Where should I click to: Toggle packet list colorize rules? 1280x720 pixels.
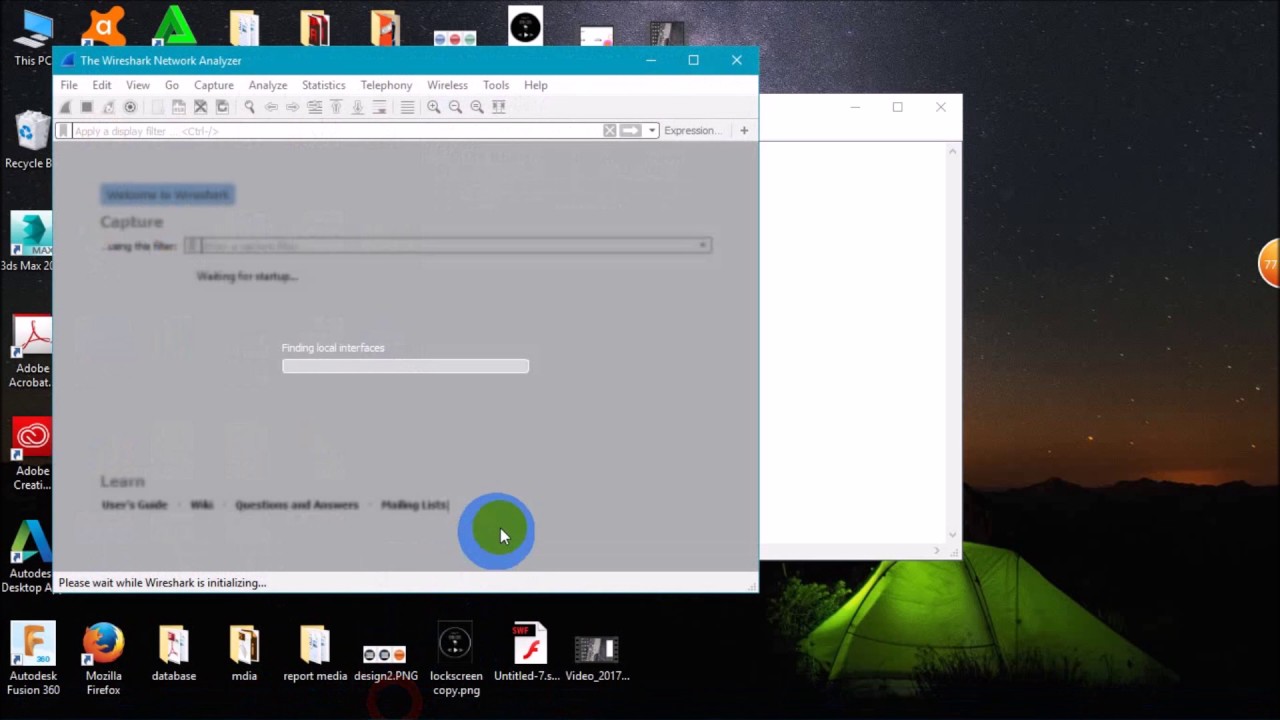pos(407,107)
